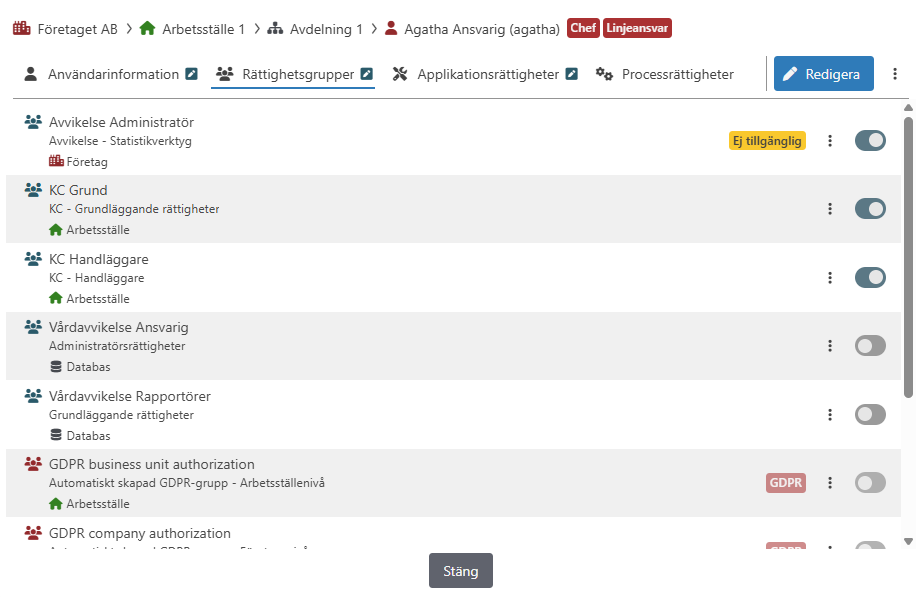
Task: Click the edit icon next to Användarinformation
Action: 192,74
